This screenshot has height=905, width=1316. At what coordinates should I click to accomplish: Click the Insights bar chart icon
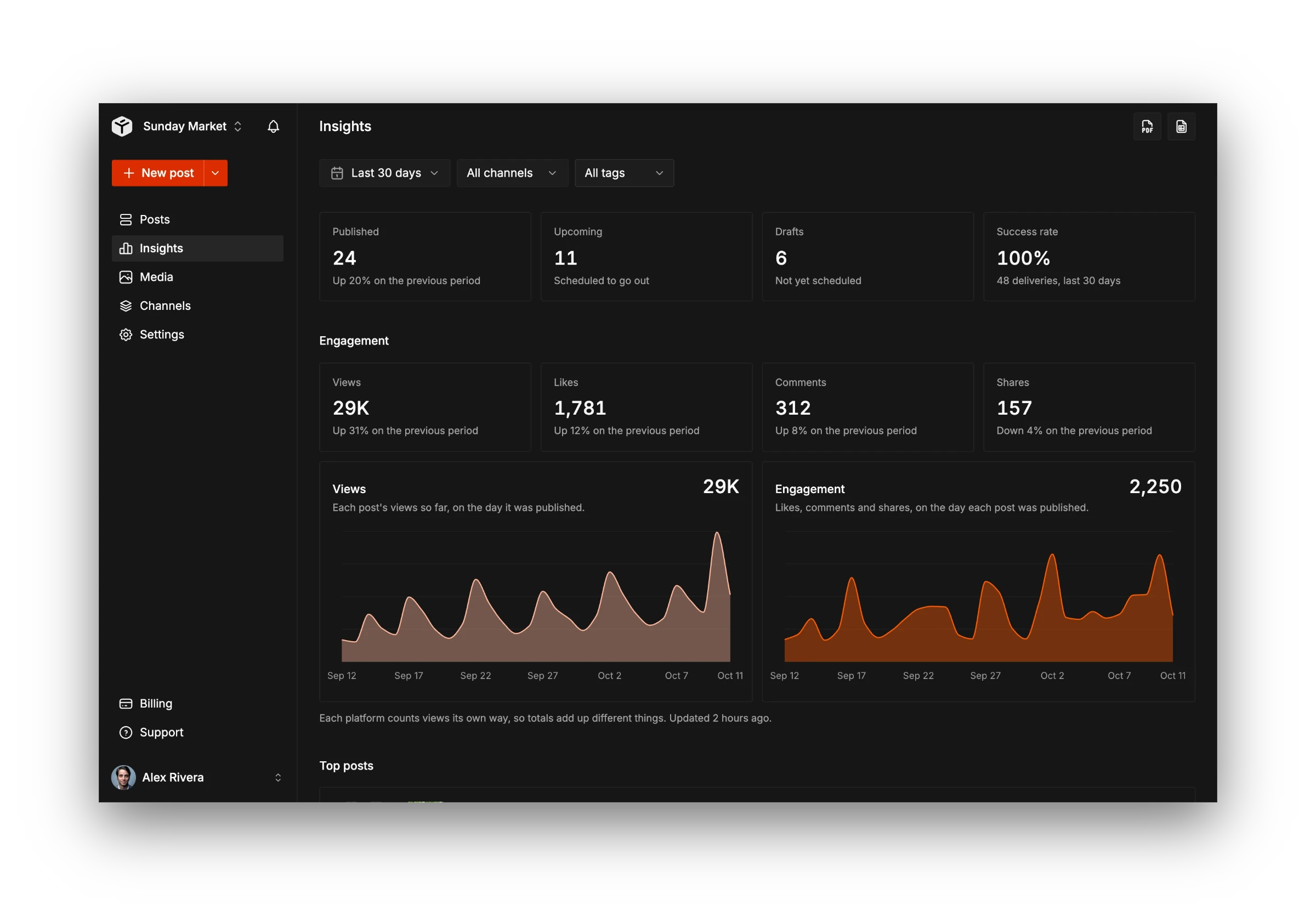pyautogui.click(x=126, y=248)
